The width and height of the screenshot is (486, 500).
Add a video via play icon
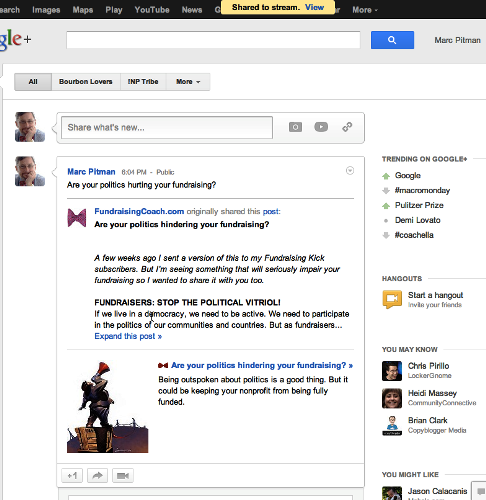point(321,127)
